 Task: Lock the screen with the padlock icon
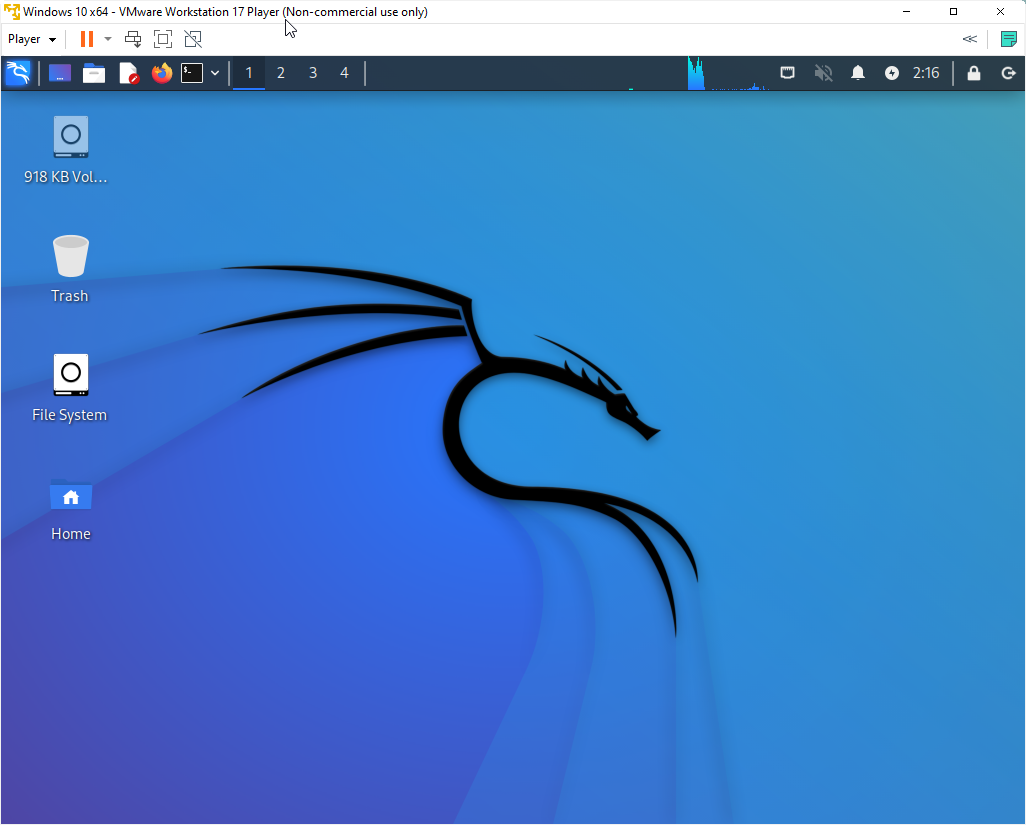[974, 73]
